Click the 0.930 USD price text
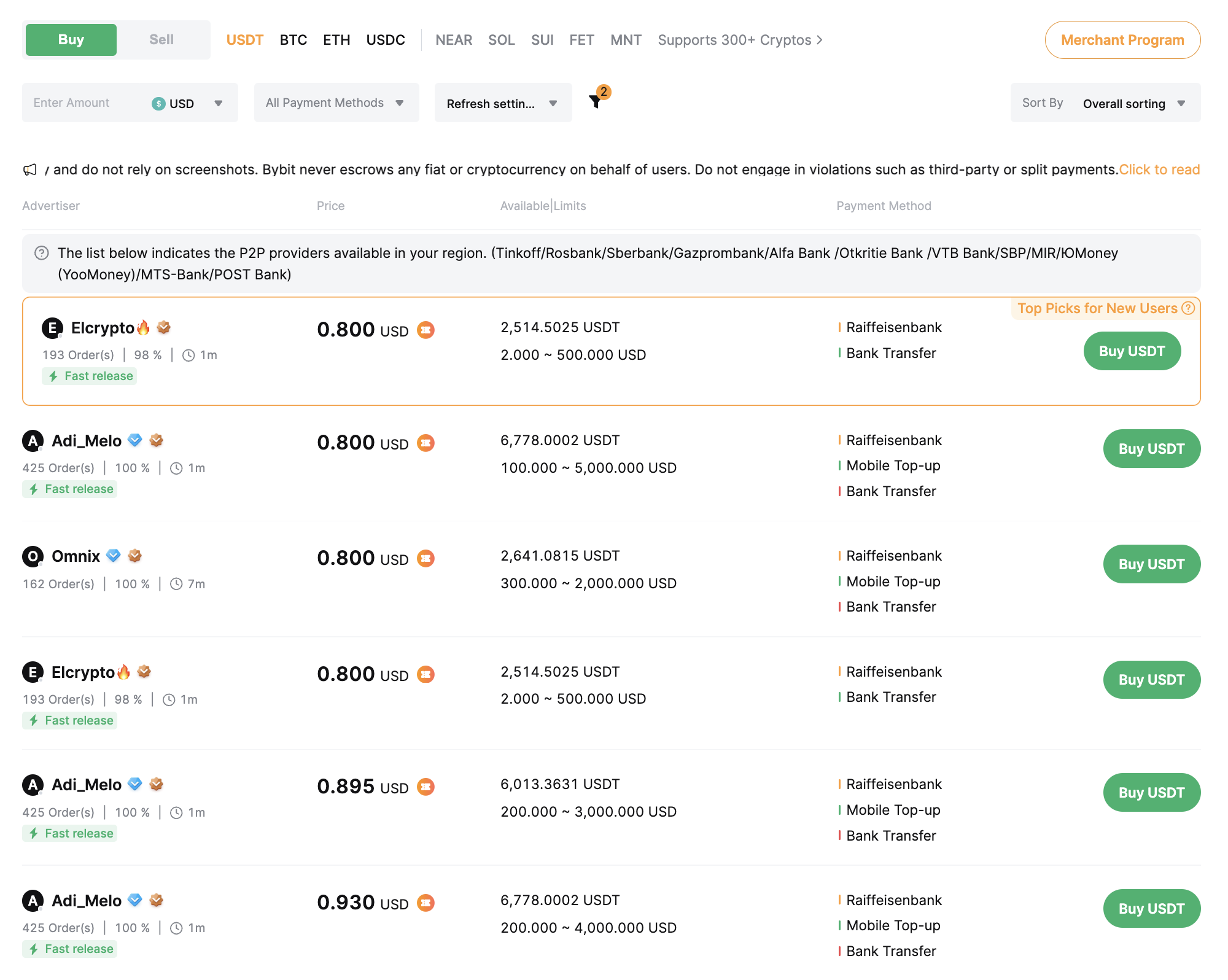This screenshot has height=980, width=1228. (363, 903)
